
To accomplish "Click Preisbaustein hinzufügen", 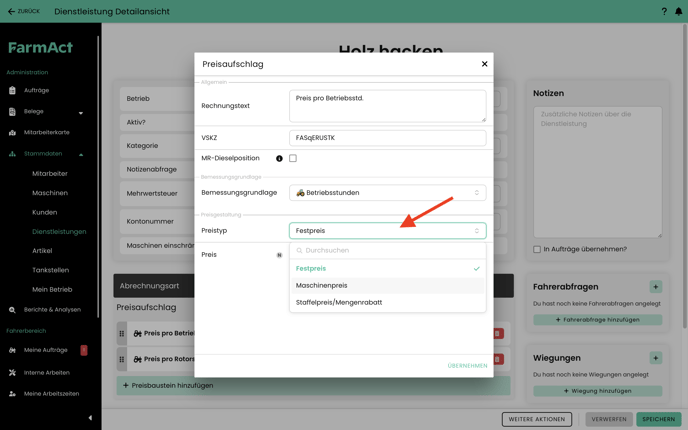I will [x=313, y=386].
